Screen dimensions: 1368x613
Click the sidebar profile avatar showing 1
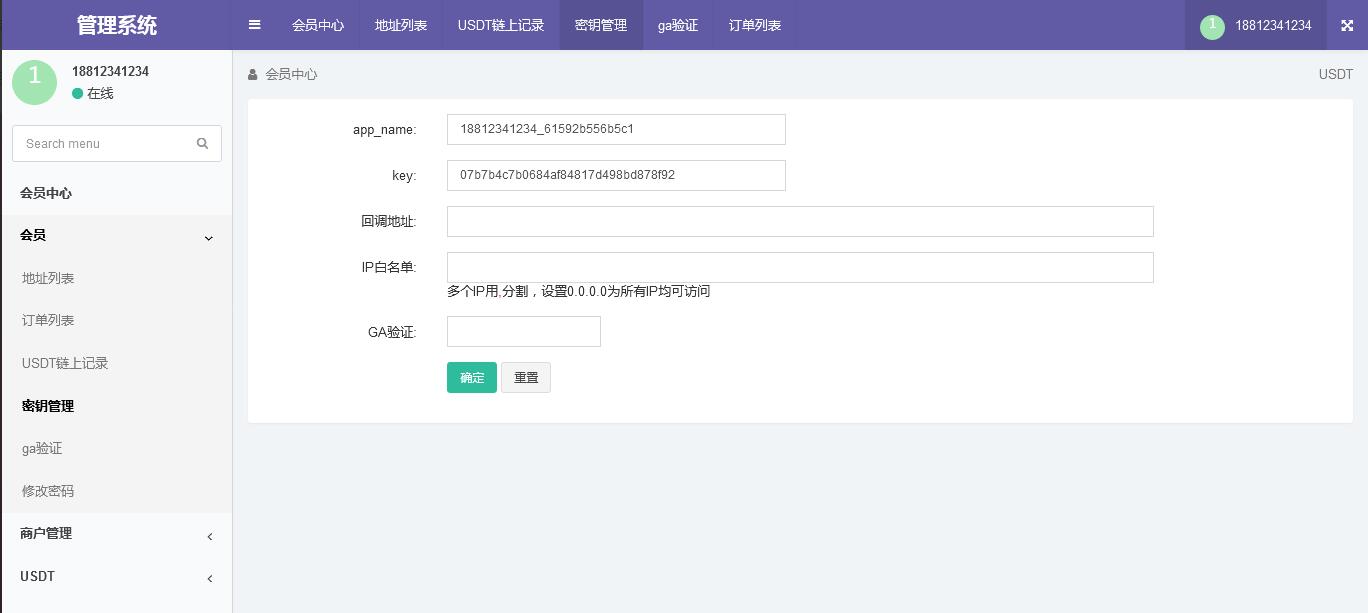[34, 82]
